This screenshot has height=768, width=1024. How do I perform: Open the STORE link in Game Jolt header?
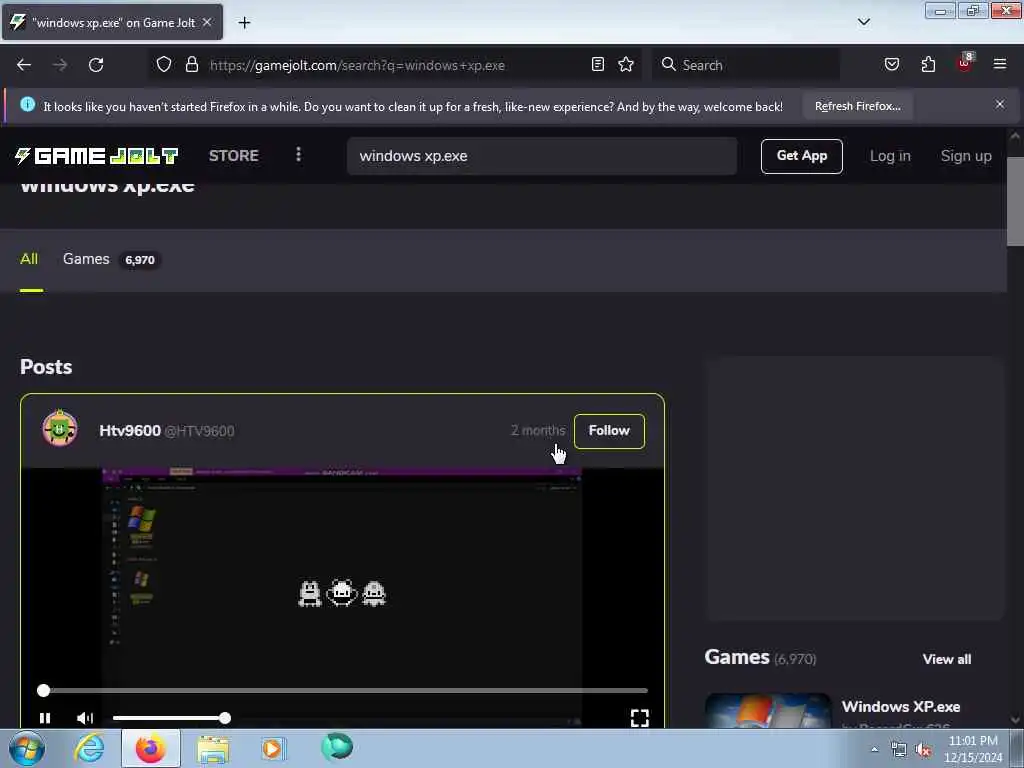pyautogui.click(x=234, y=156)
